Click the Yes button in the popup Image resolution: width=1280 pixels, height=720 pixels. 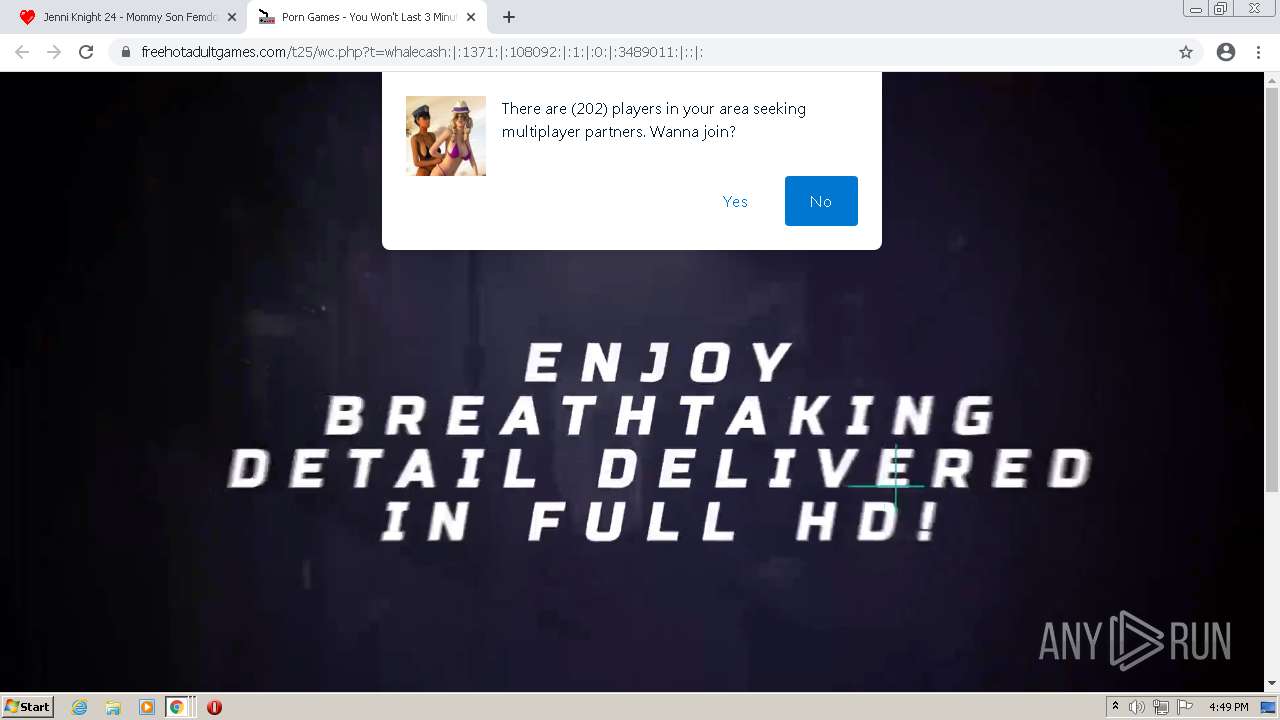pos(735,201)
